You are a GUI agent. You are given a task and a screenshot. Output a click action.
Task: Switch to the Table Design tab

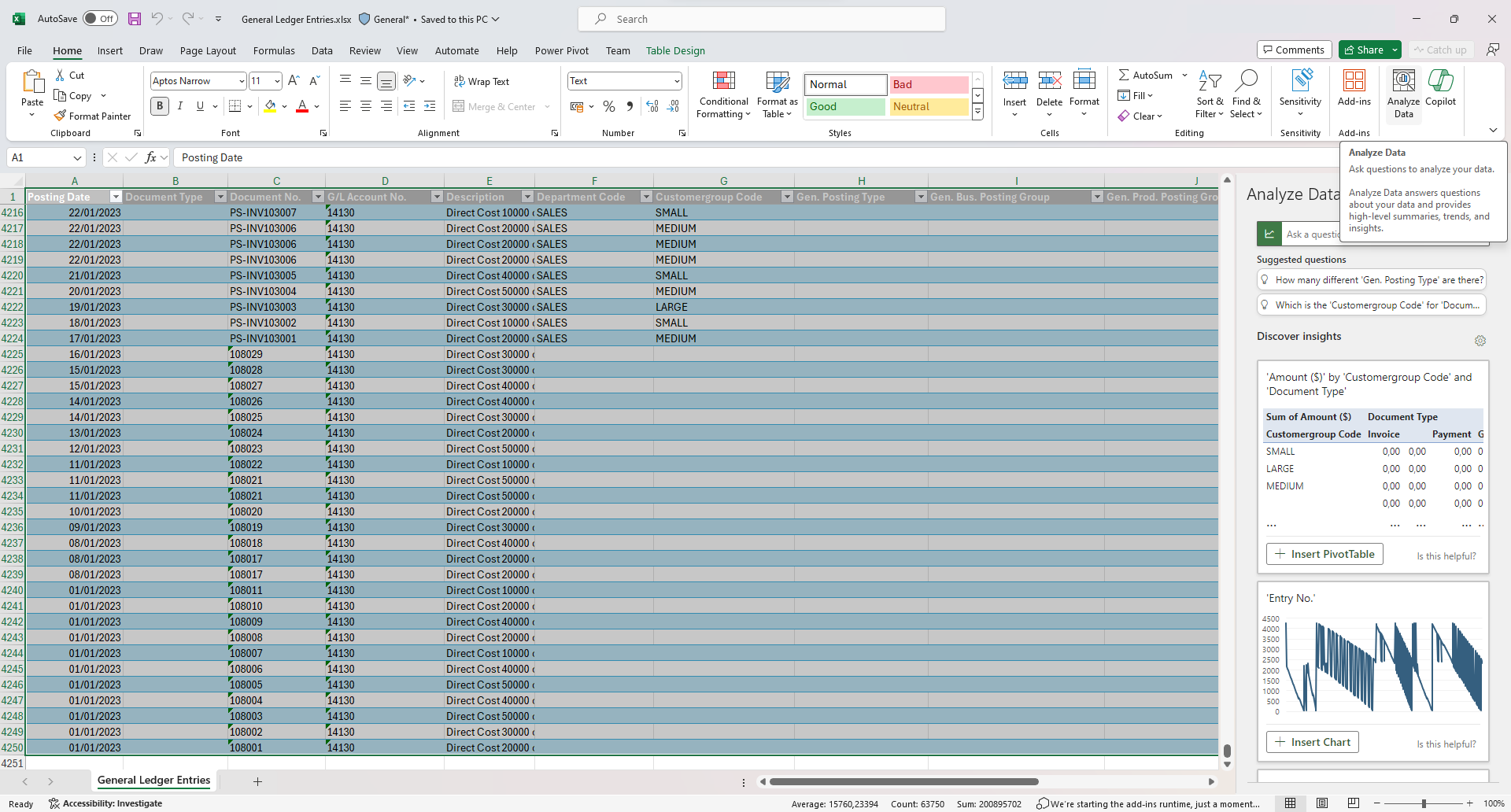675,50
